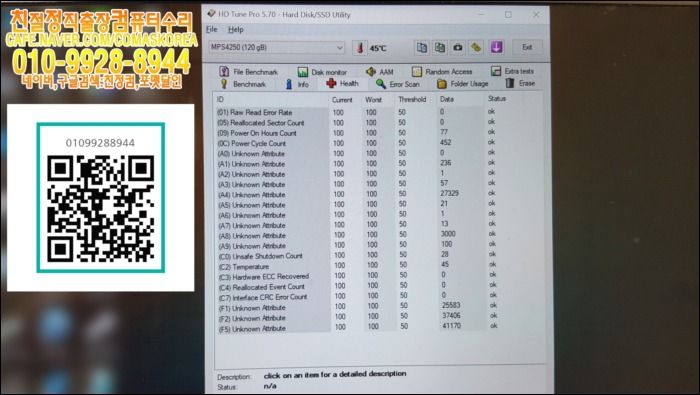Select the Reallocated Event Count row
700x395 pixels.
click(357, 286)
